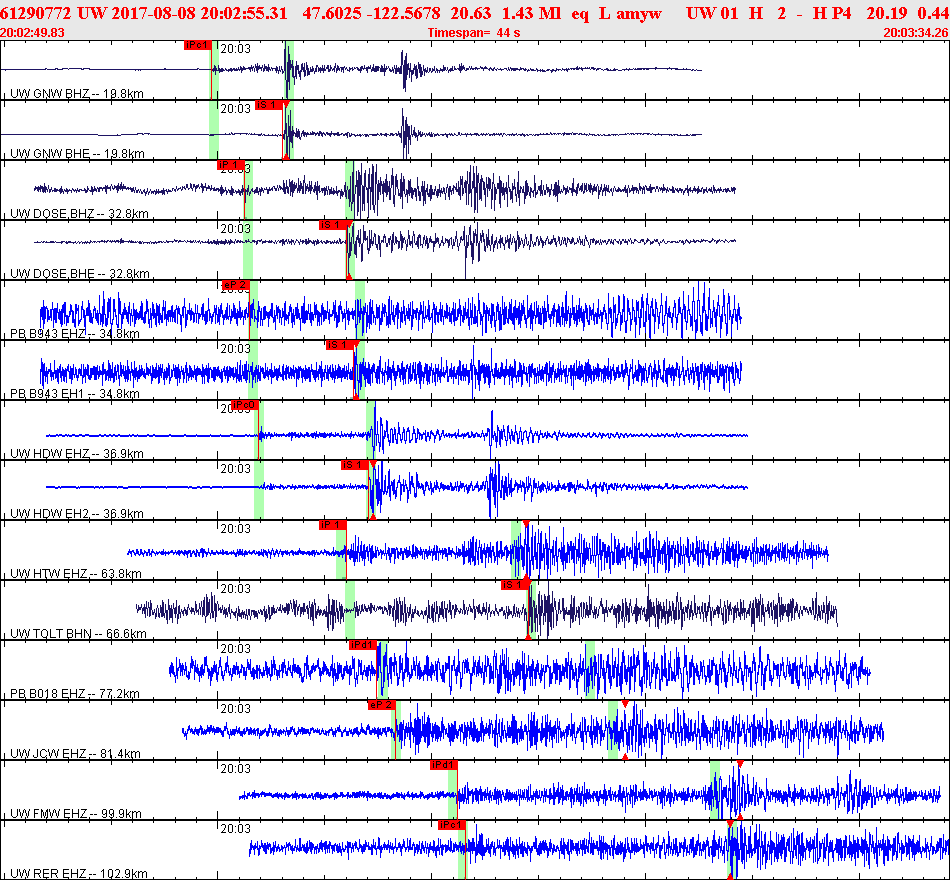Screen dimensions: 950x880
Task: Click the '20:03' tick label on GNW BHZ
Action: (x=236, y=49)
